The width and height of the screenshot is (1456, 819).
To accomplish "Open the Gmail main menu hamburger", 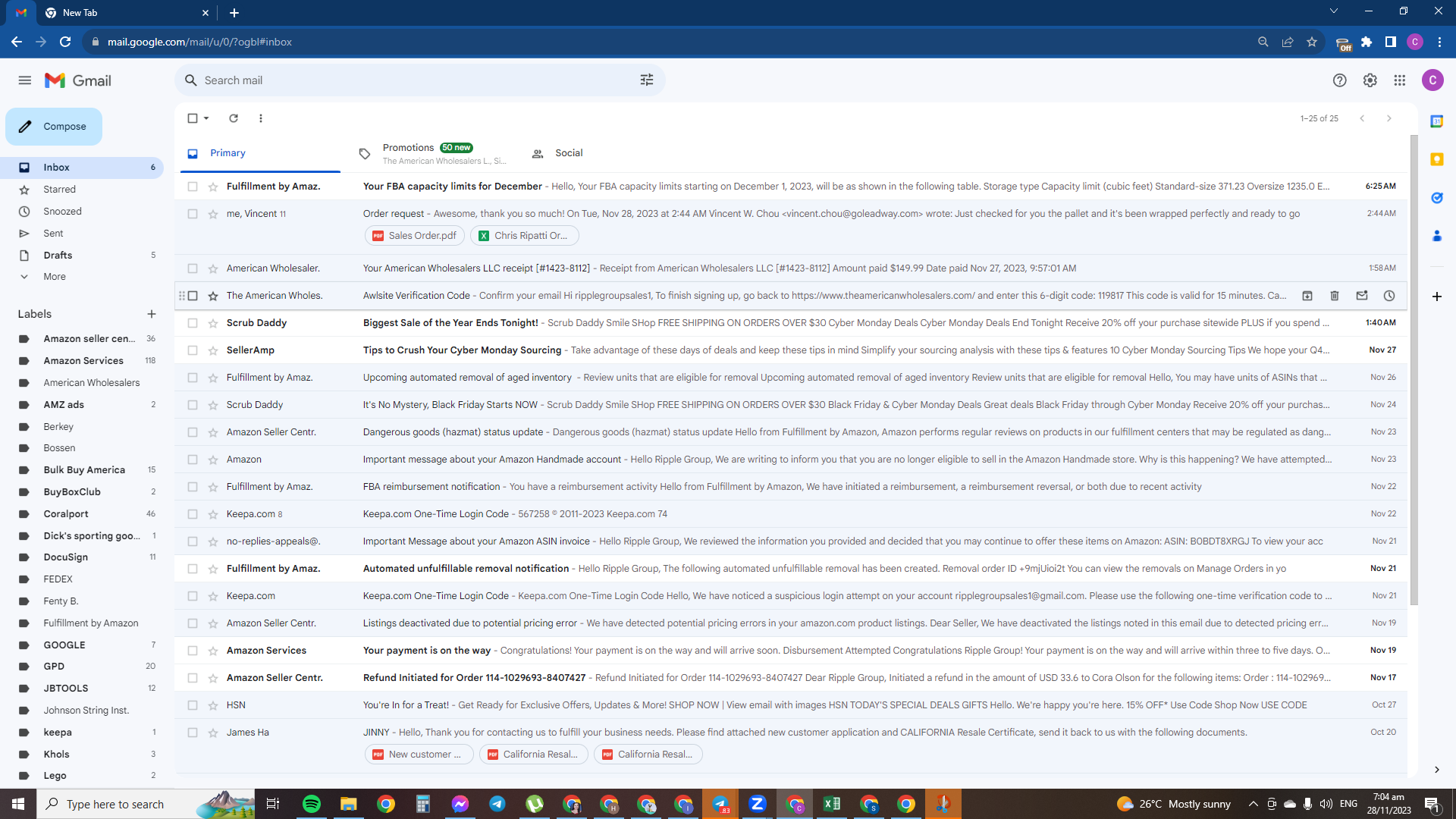I will [25, 80].
